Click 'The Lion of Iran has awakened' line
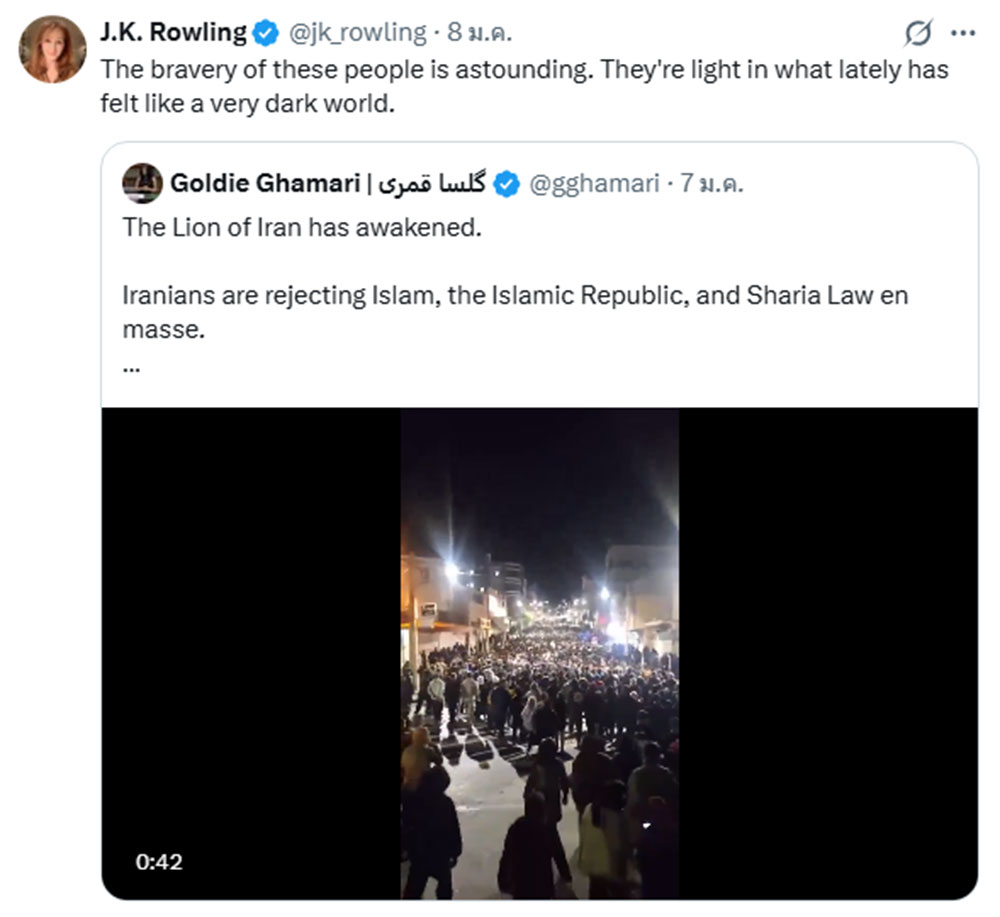Screen dimensions: 1000x917 [x=302, y=227]
